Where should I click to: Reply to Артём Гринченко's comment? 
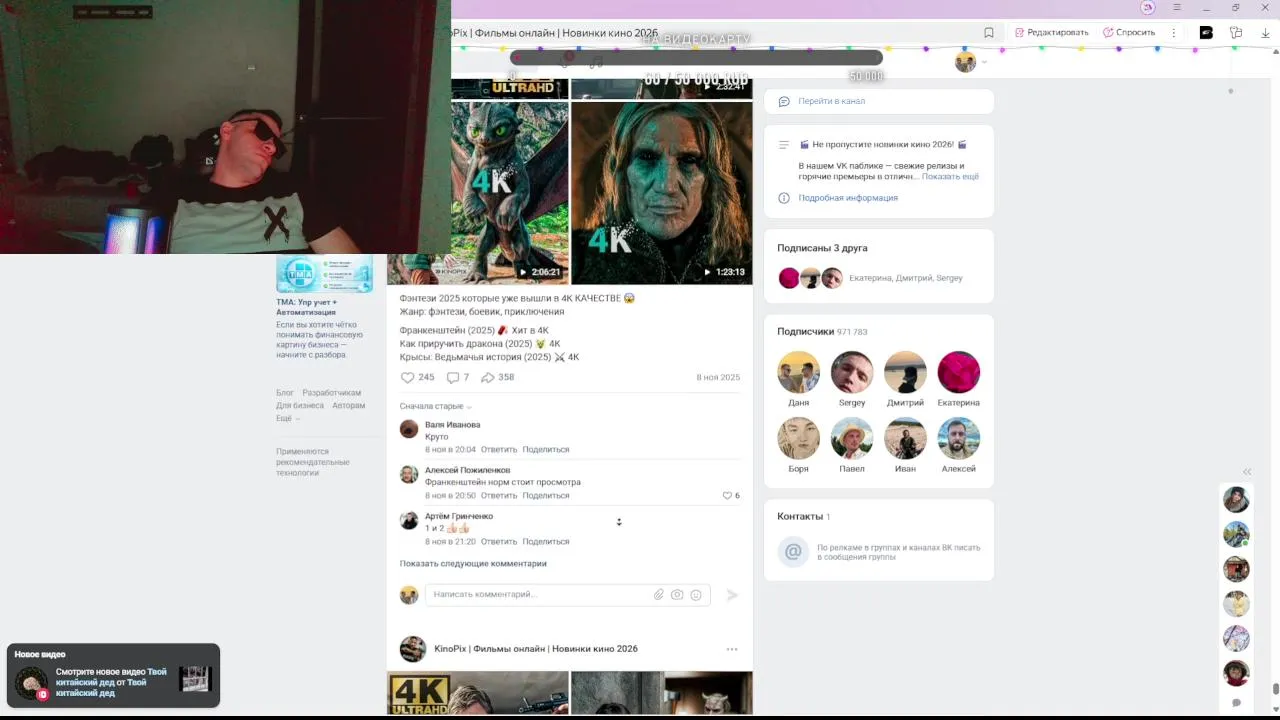point(499,541)
